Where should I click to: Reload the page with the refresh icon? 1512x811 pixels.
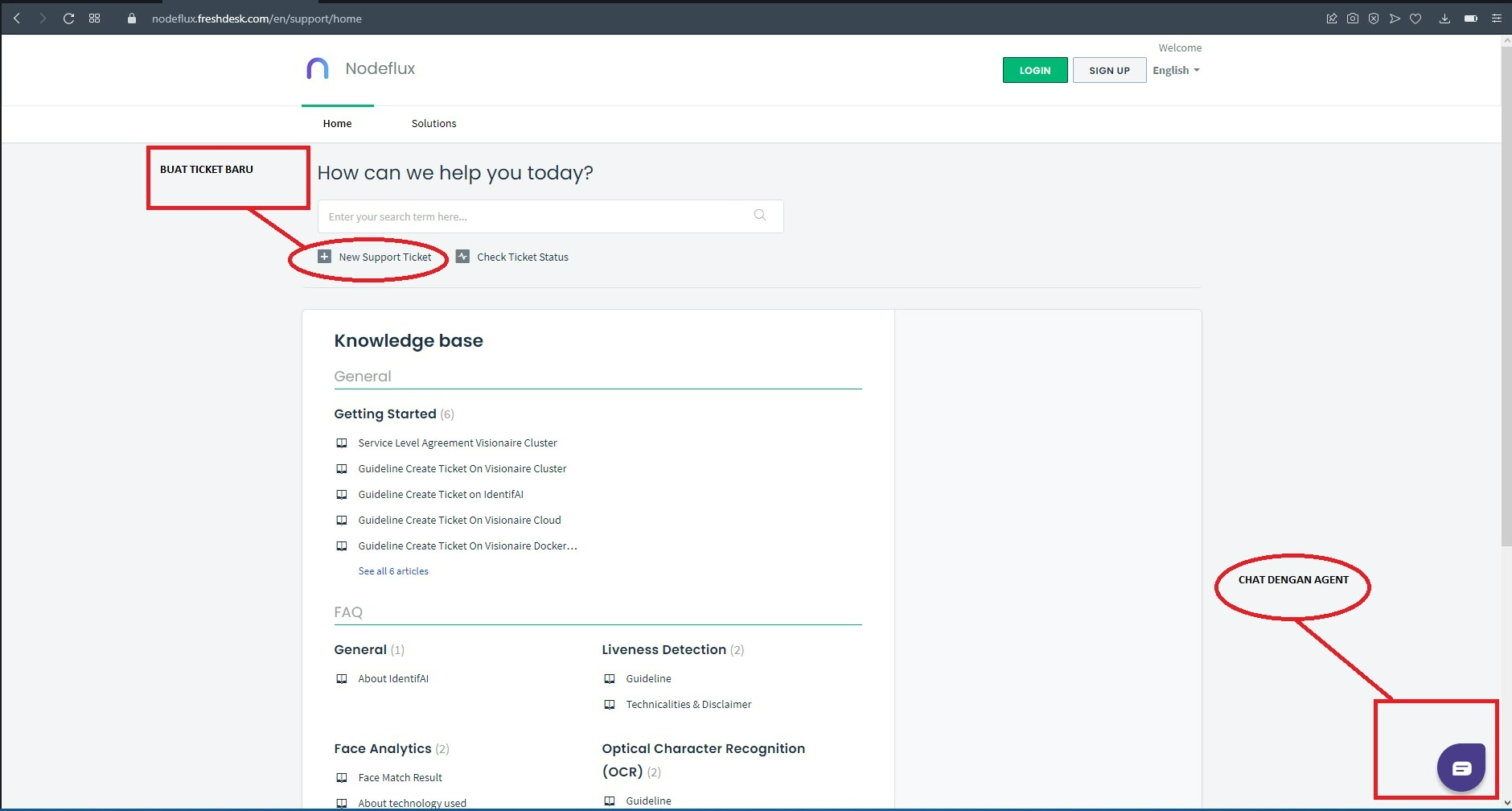(69, 18)
